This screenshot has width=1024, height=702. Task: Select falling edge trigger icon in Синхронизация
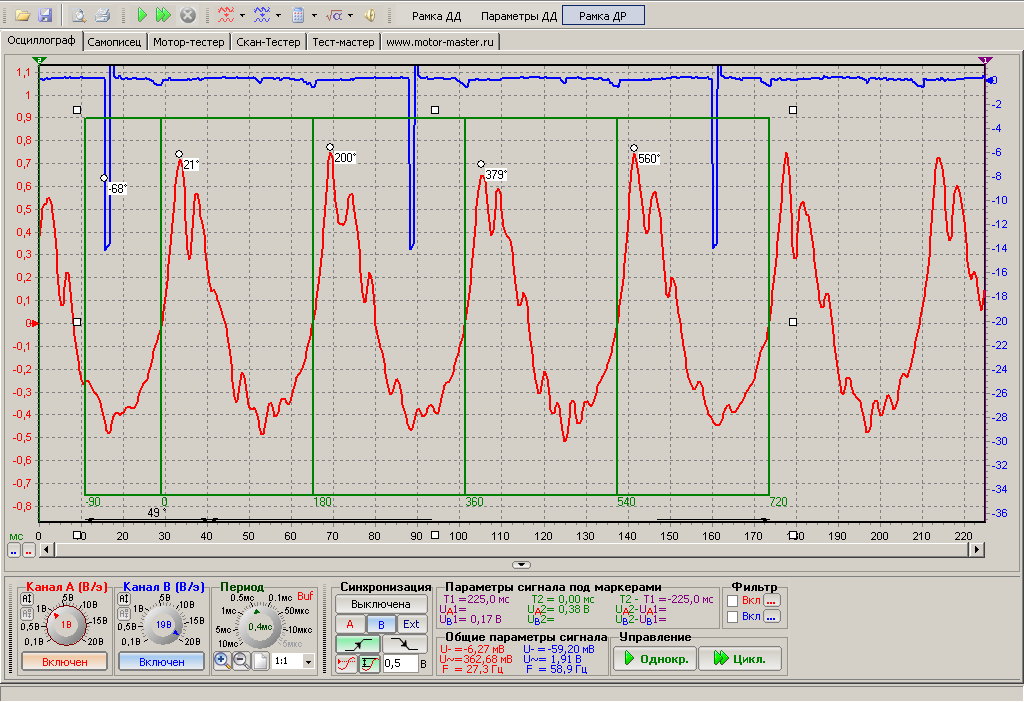click(406, 644)
